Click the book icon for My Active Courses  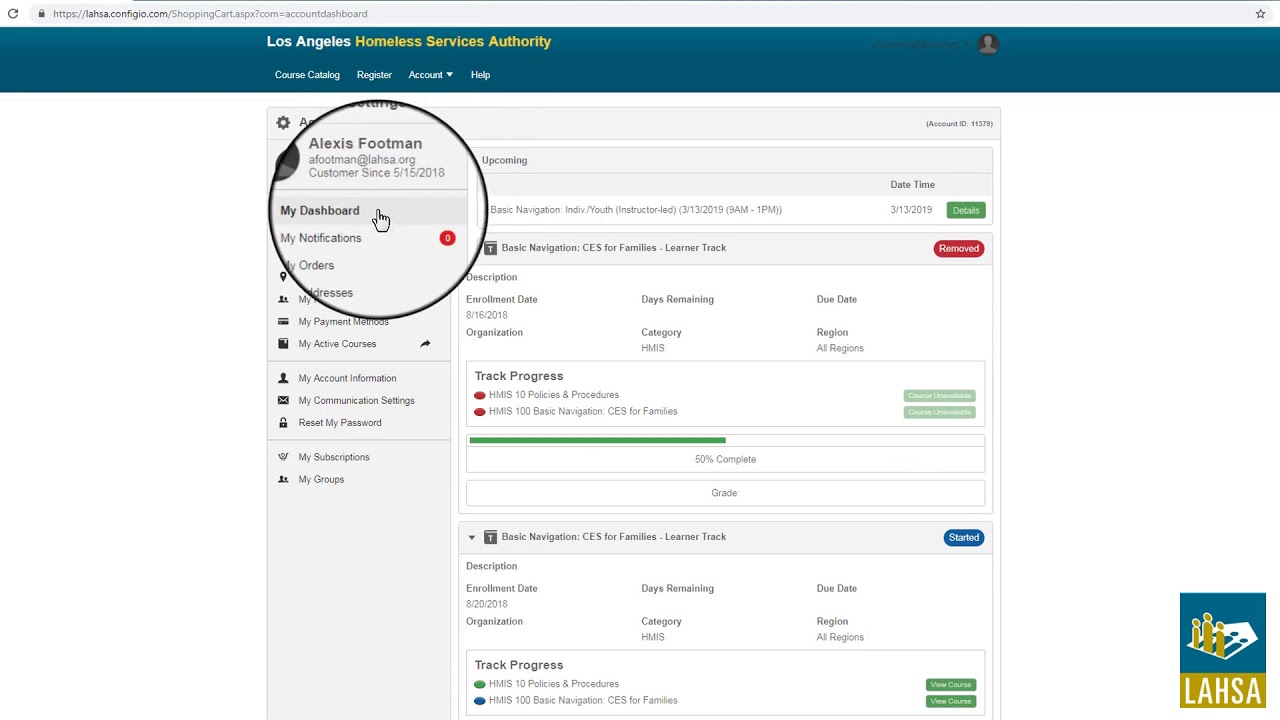(x=283, y=344)
